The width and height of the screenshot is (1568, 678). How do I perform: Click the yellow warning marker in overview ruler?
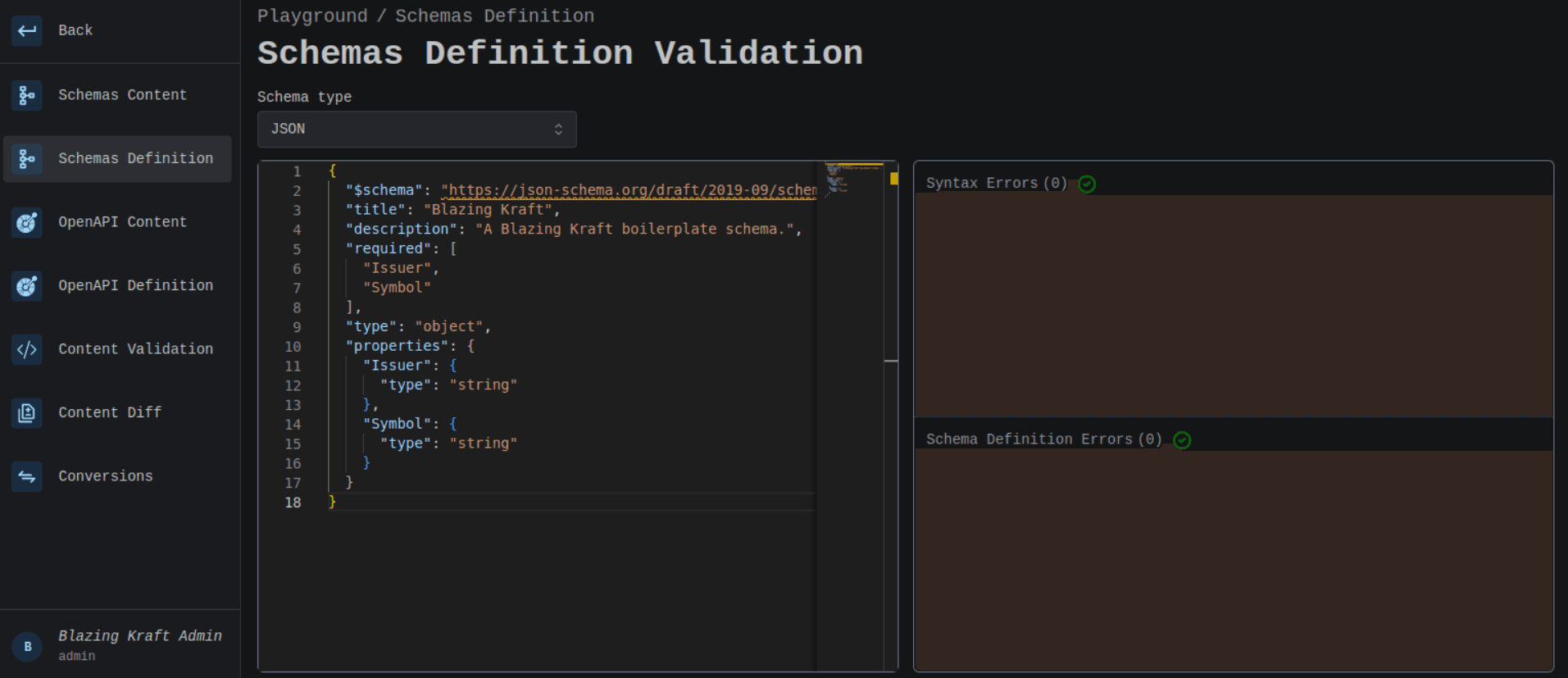pyautogui.click(x=893, y=178)
